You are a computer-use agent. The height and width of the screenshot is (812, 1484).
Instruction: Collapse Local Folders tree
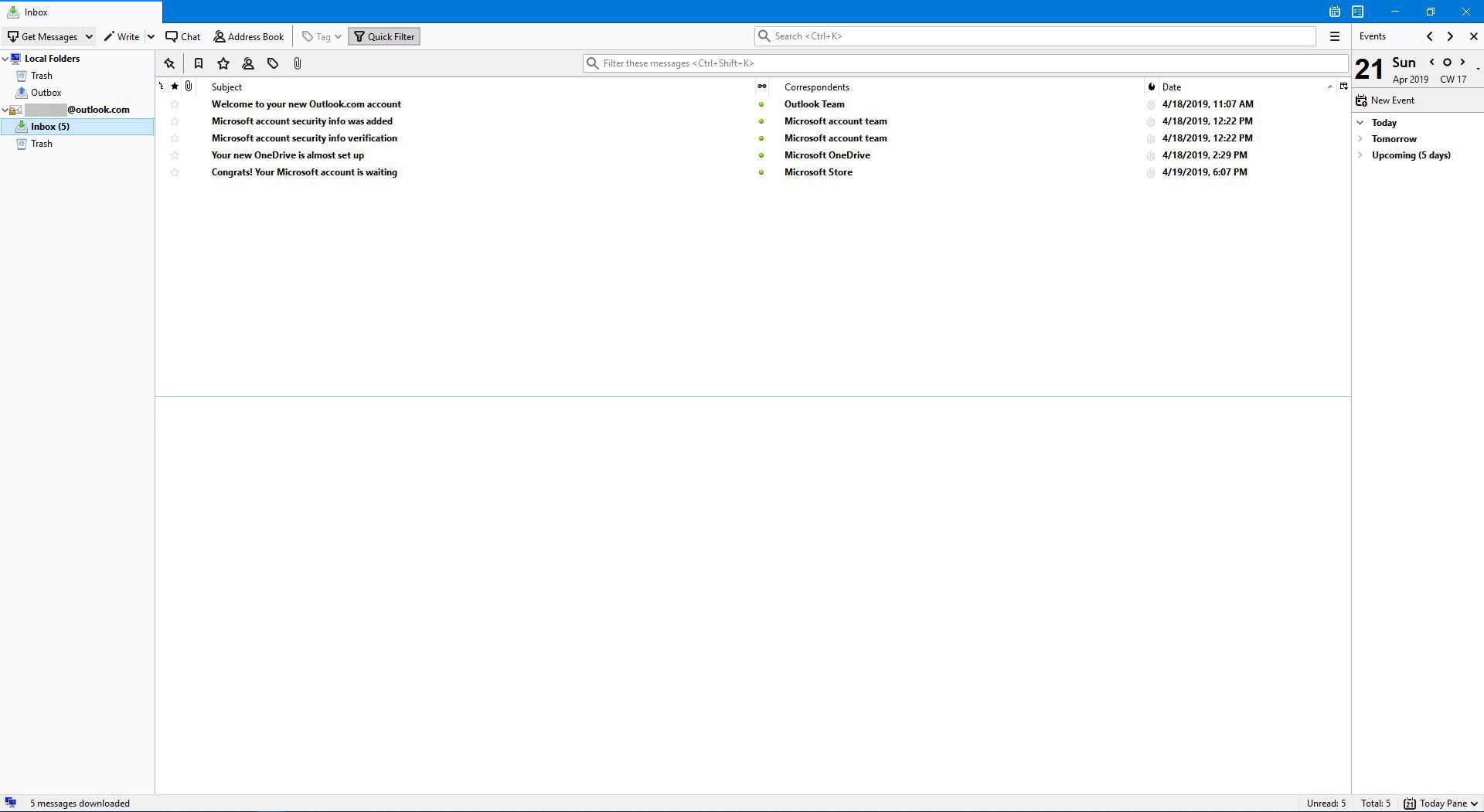(x=5, y=59)
